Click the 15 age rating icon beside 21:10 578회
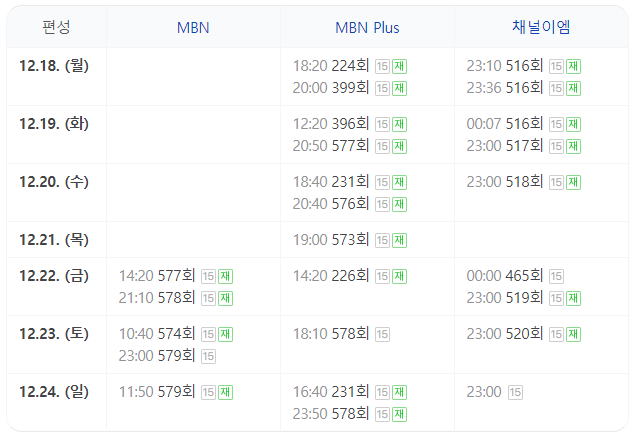 point(208,298)
